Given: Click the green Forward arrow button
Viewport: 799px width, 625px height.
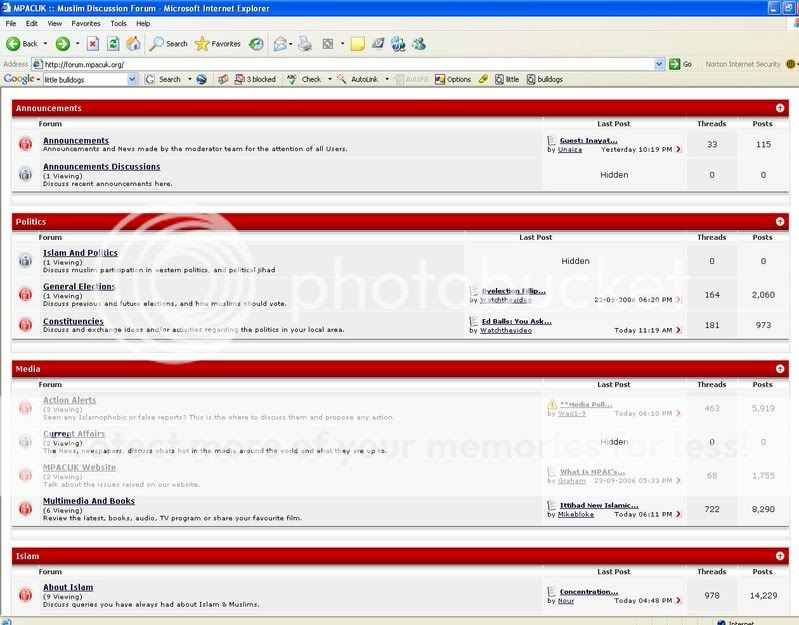Looking at the screenshot, I should tap(63, 44).
